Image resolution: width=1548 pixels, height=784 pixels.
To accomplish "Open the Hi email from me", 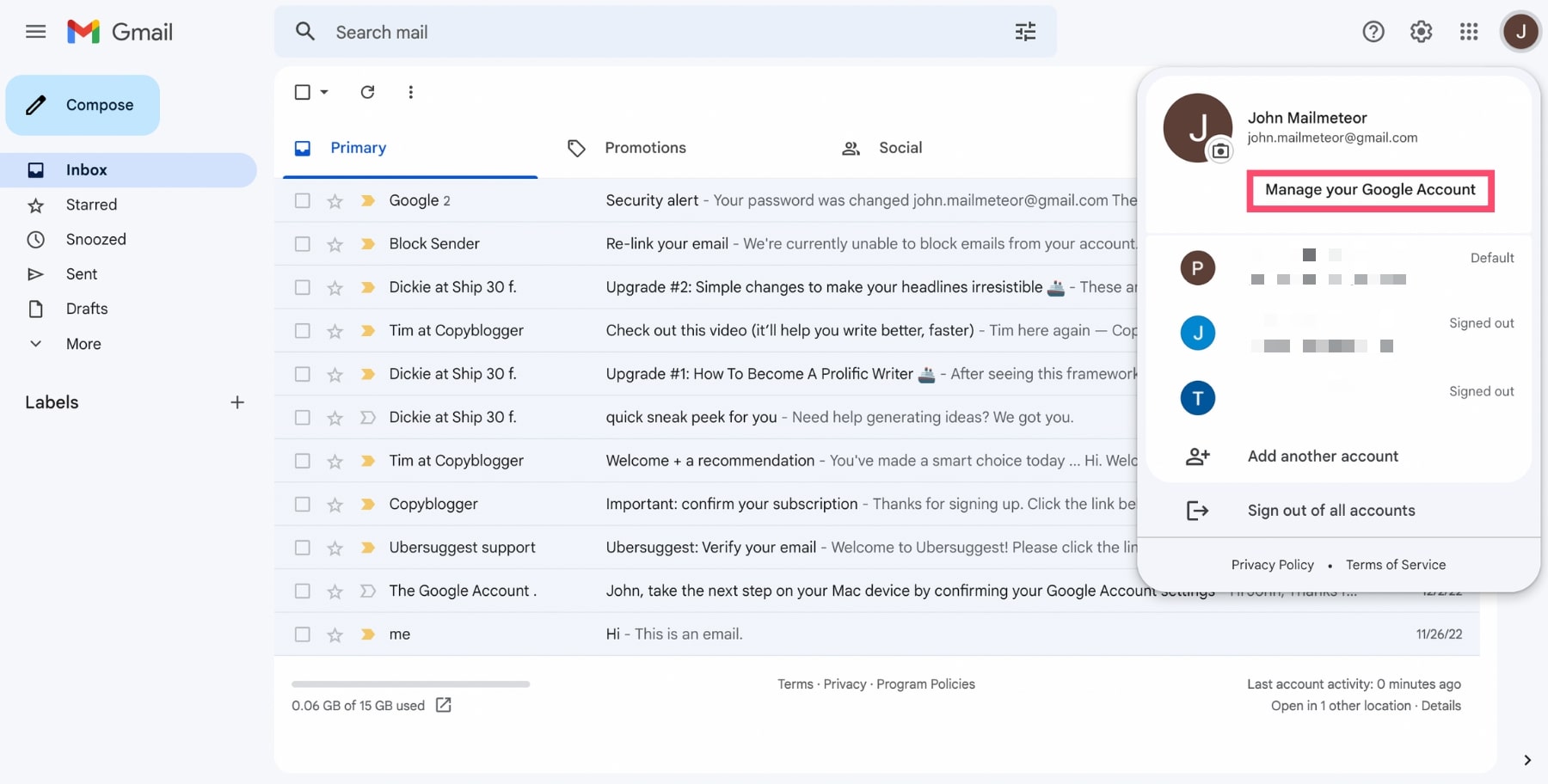I will click(x=877, y=634).
